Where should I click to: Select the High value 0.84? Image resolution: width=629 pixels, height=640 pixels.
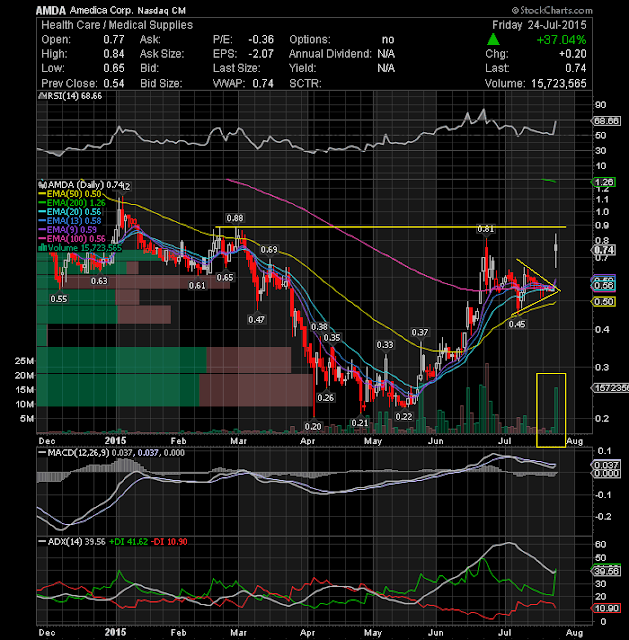point(113,54)
